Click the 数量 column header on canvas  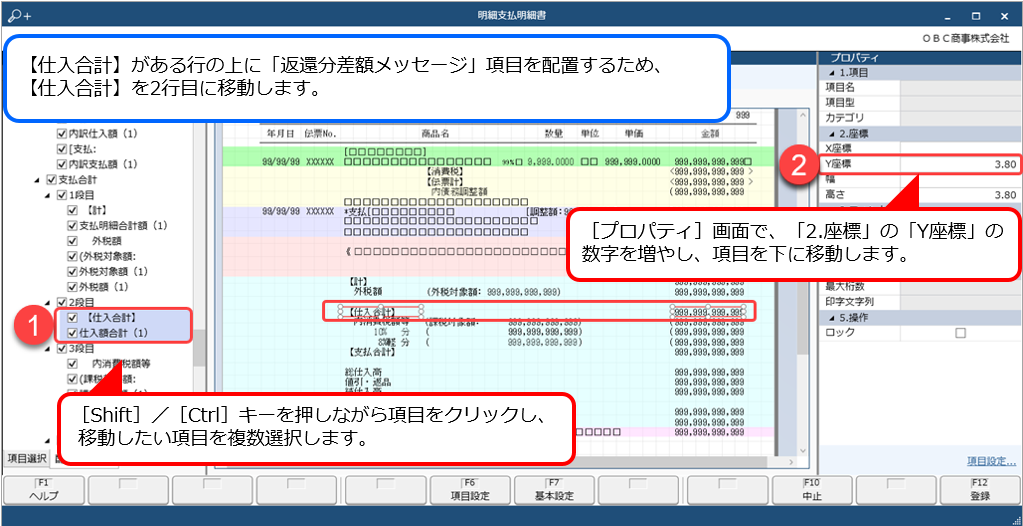click(x=554, y=133)
